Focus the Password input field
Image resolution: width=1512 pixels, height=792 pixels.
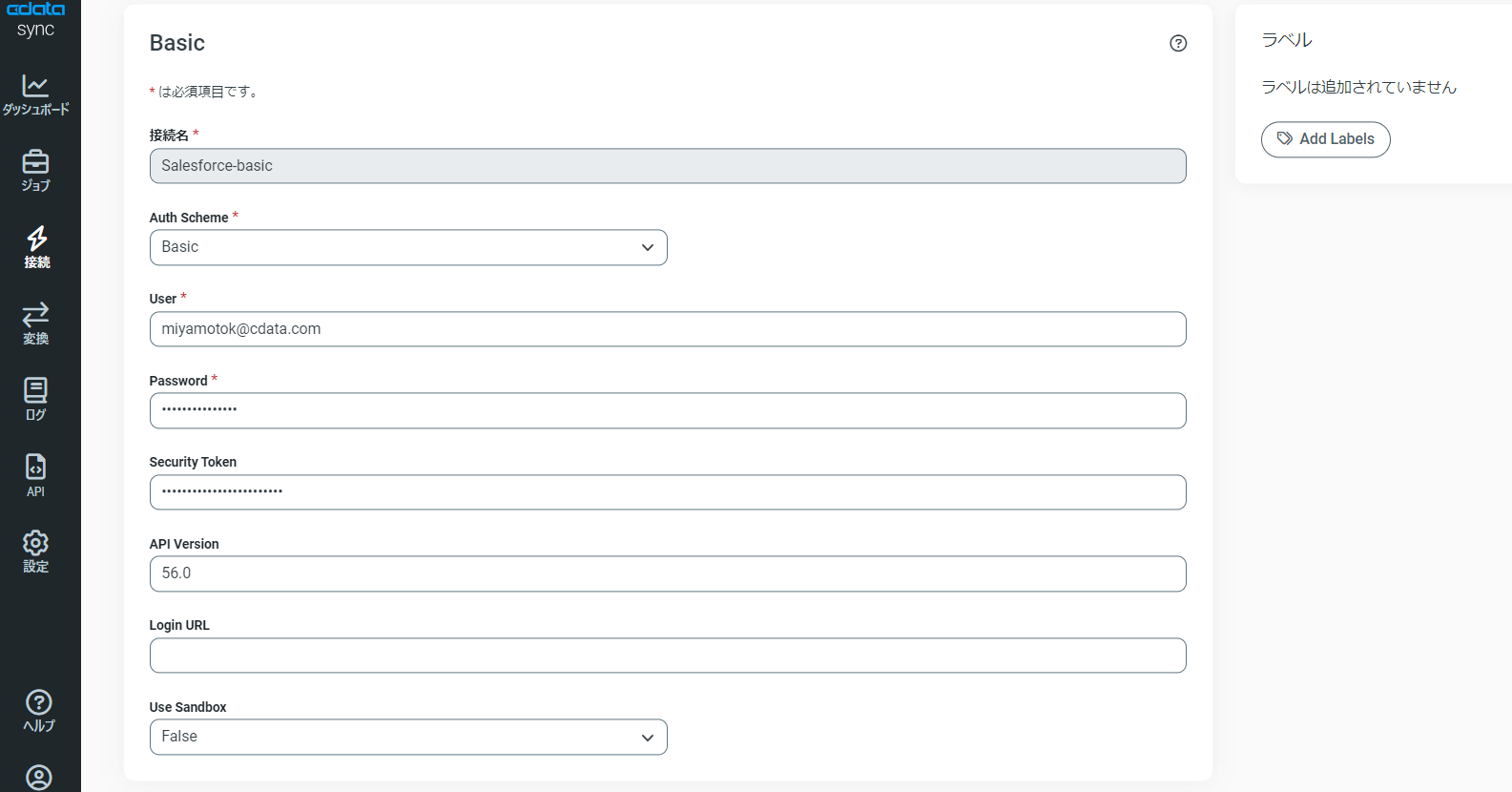tap(668, 410)
